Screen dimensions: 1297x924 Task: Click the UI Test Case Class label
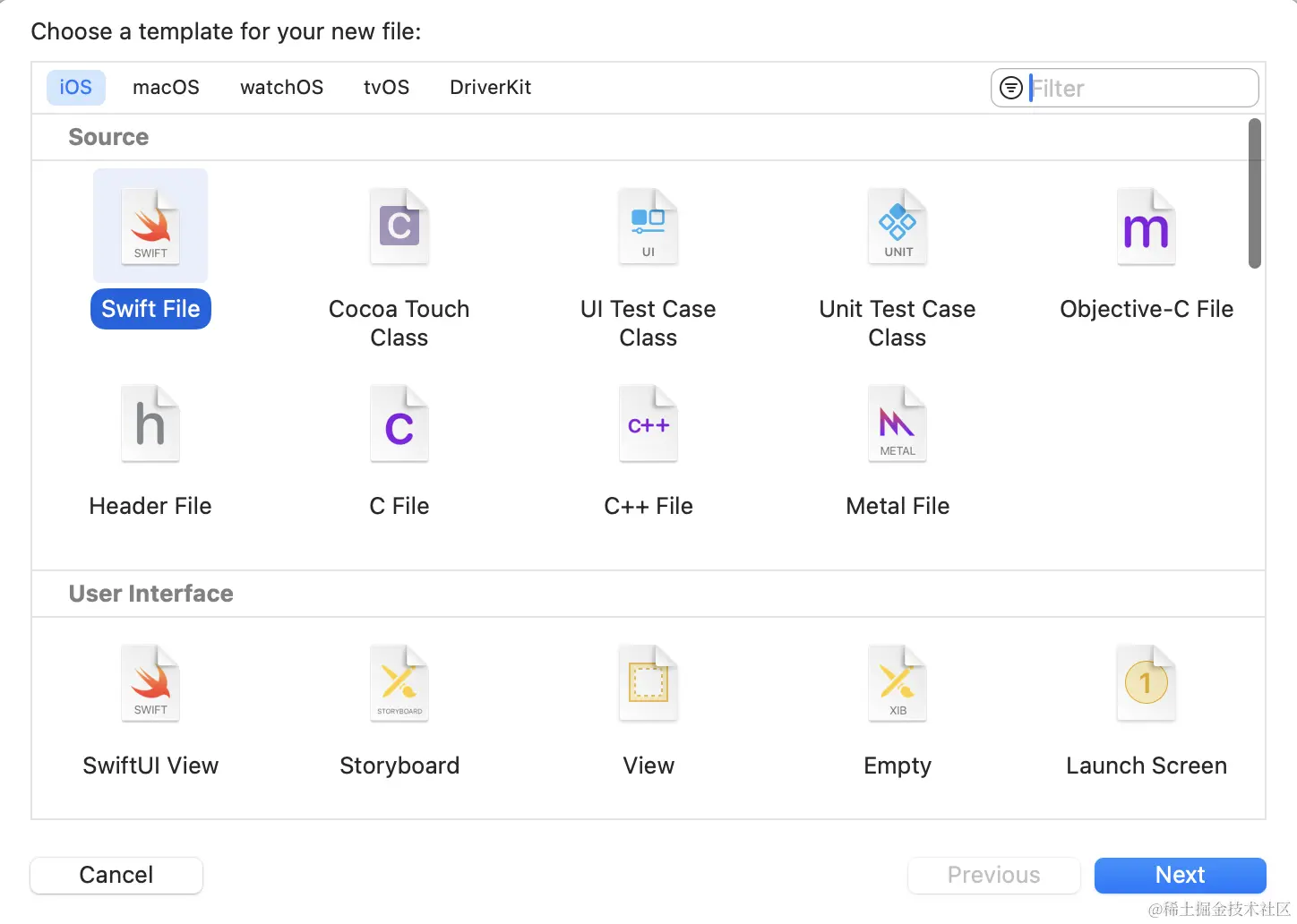tap(648, 323)
